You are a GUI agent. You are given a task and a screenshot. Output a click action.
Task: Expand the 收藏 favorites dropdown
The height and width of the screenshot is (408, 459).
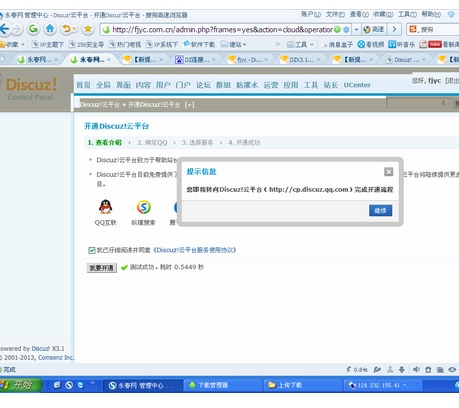[x=23, y=44]
